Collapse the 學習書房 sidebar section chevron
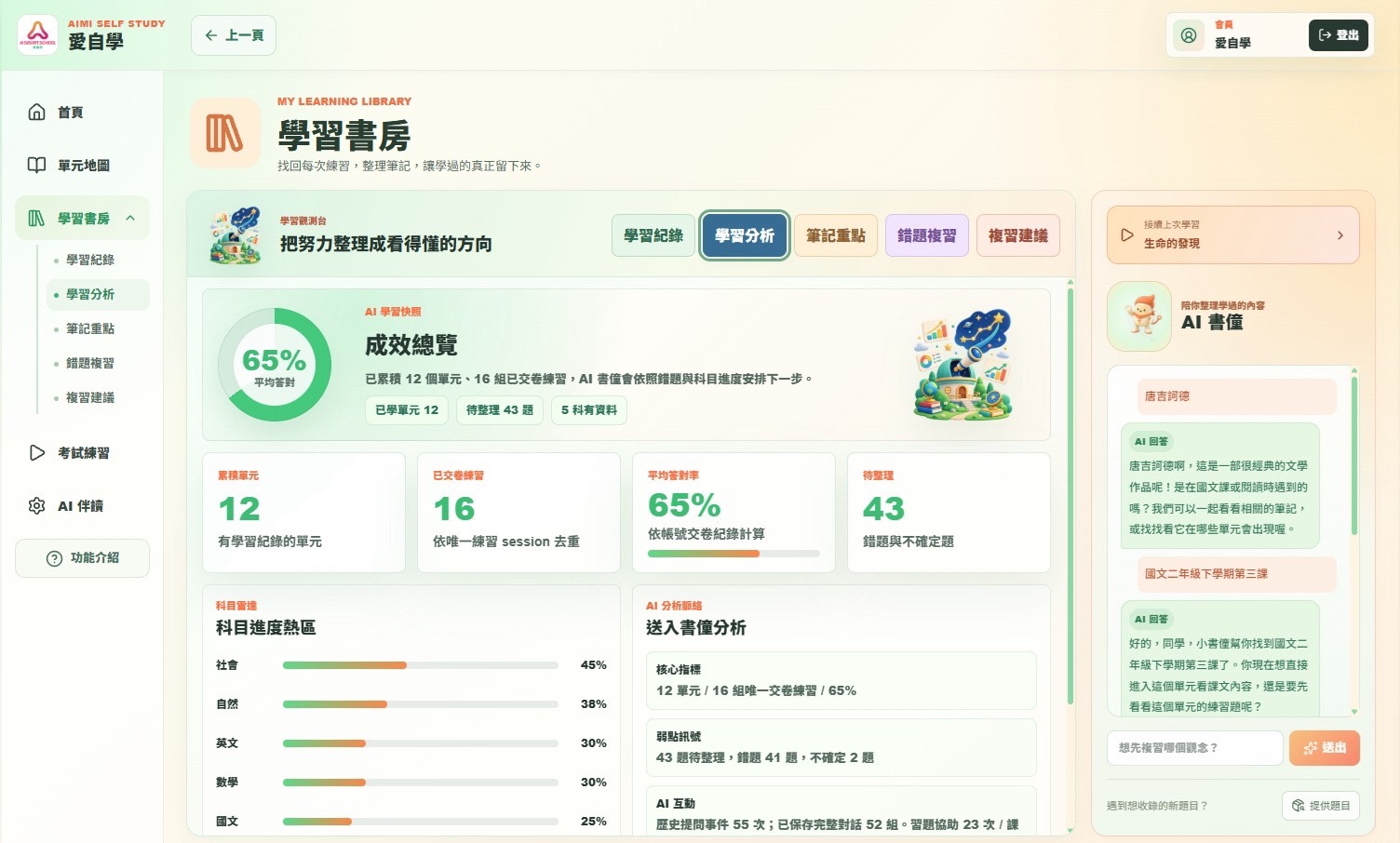Image resolution: width=1400 pixels, height=843 pixels. [130, 219]
